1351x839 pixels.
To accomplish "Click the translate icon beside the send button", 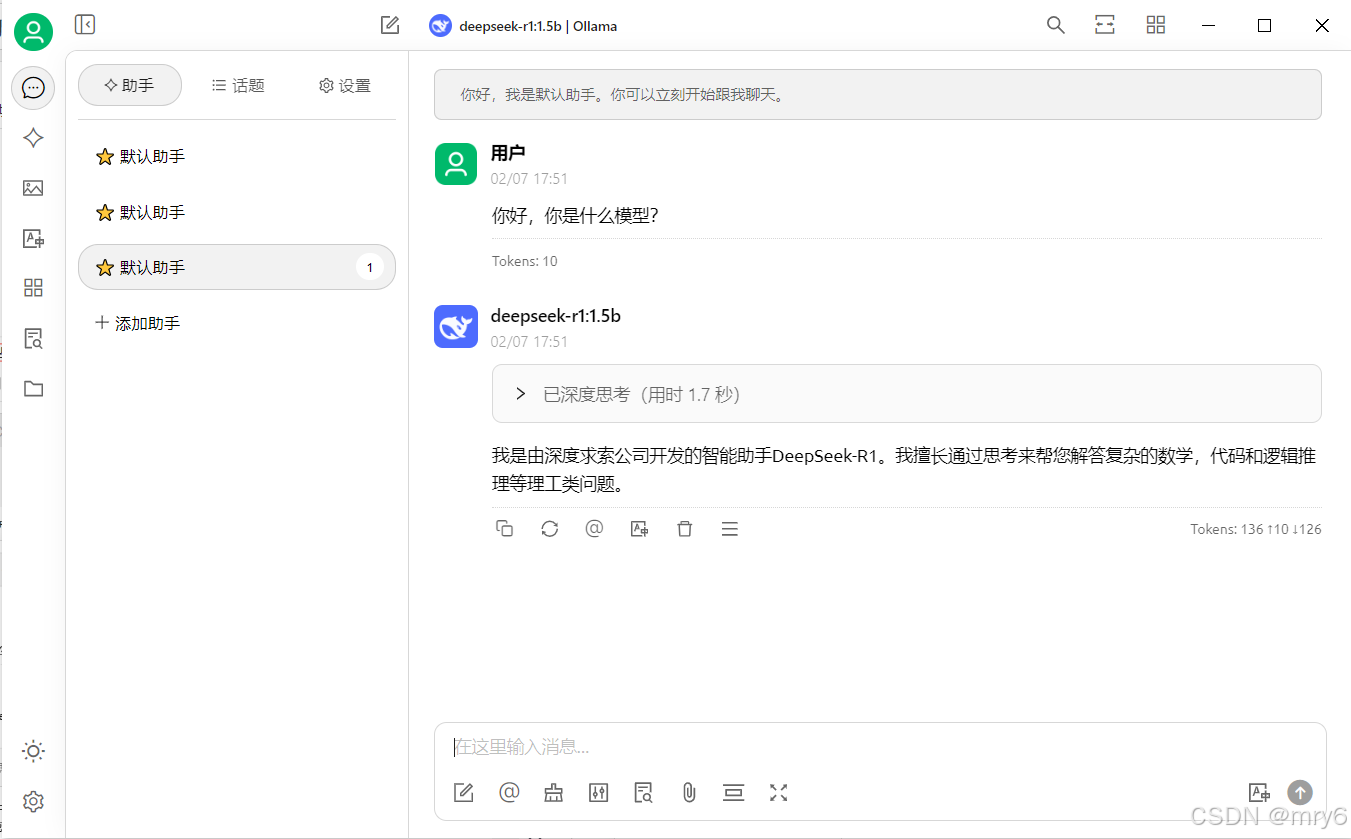I will (x=1259, y=793).
